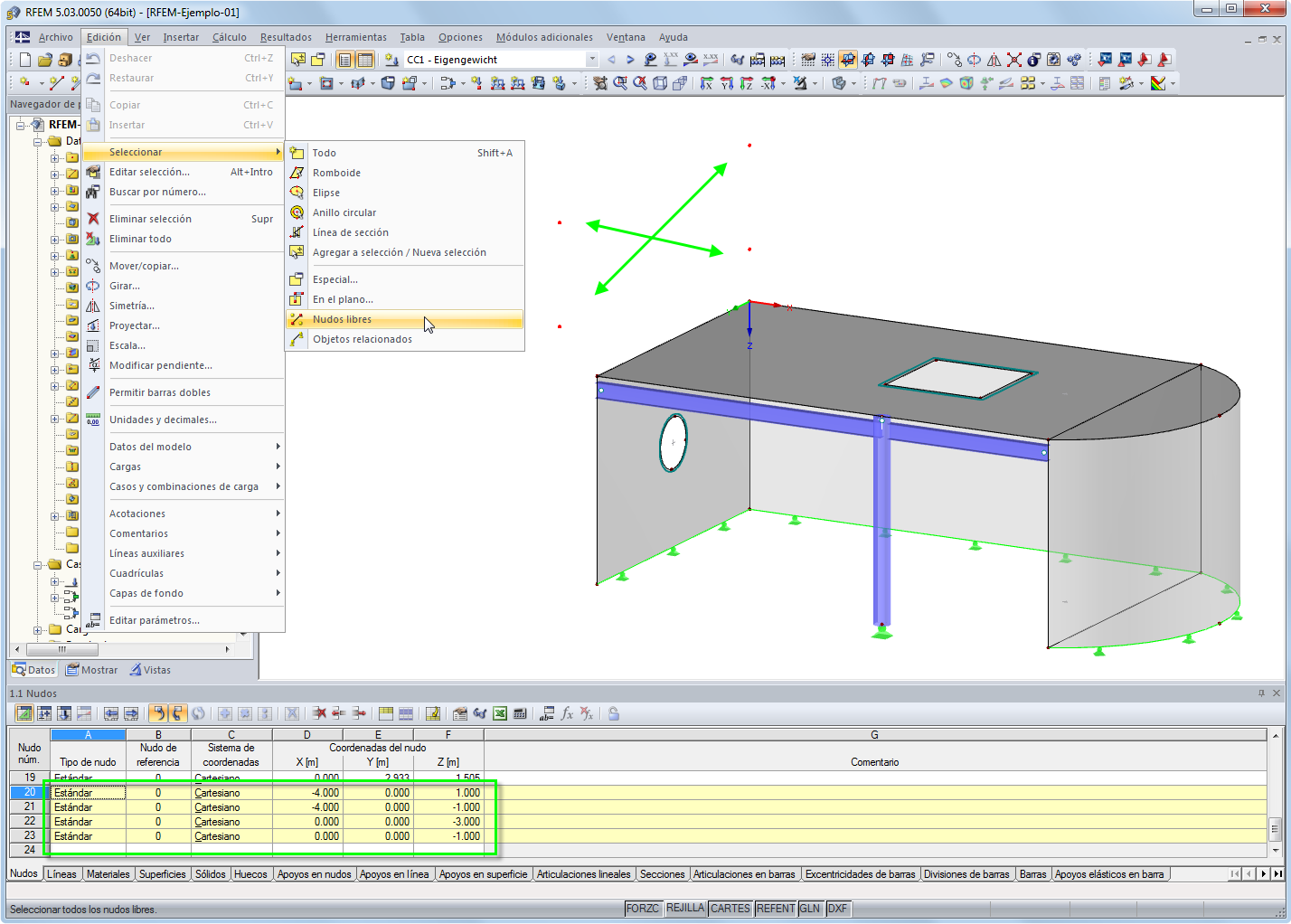
Task: Toggle the FORZC status bar button
Action: 643,909
